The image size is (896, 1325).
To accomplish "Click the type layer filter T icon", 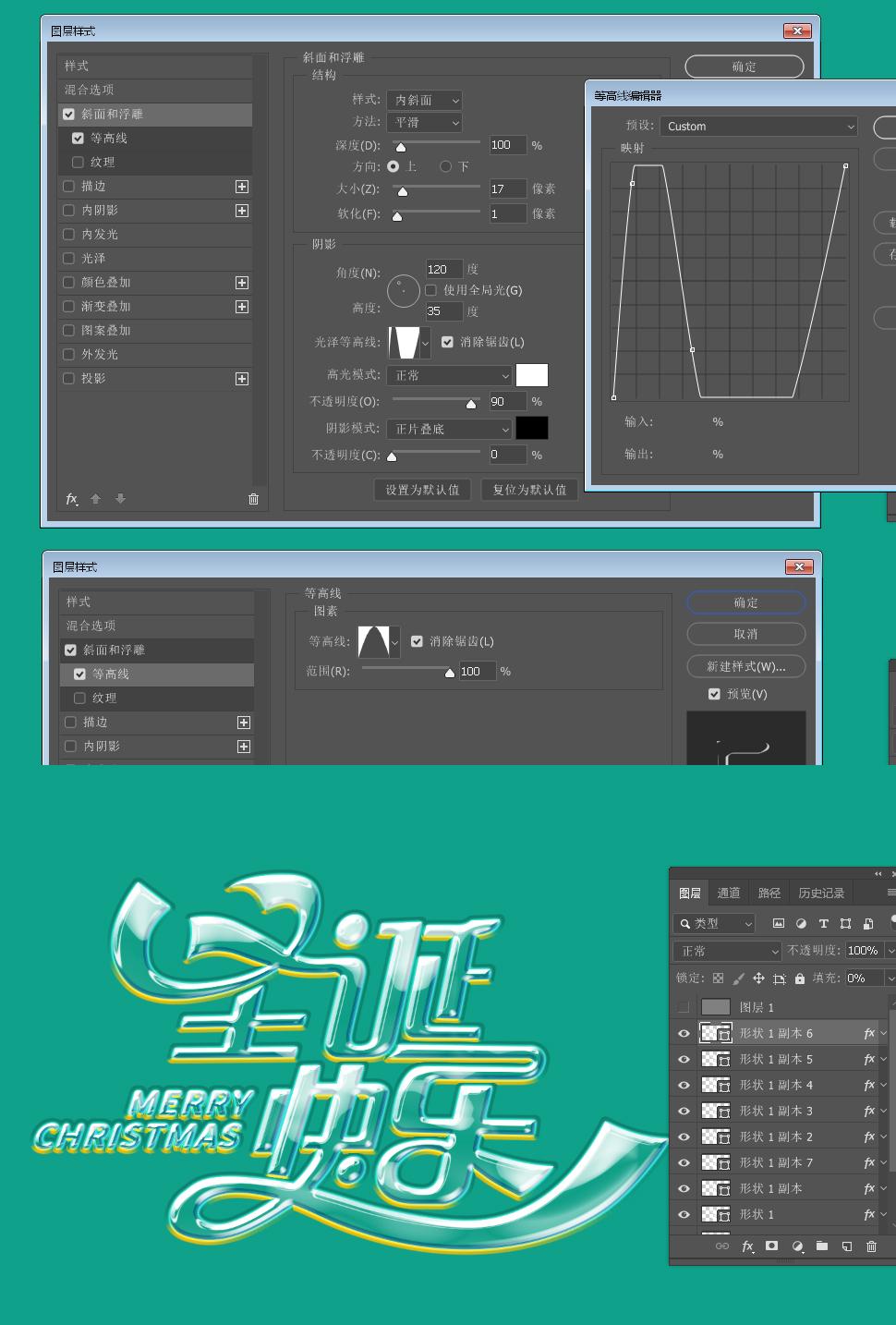I will (x=823, y=923).
